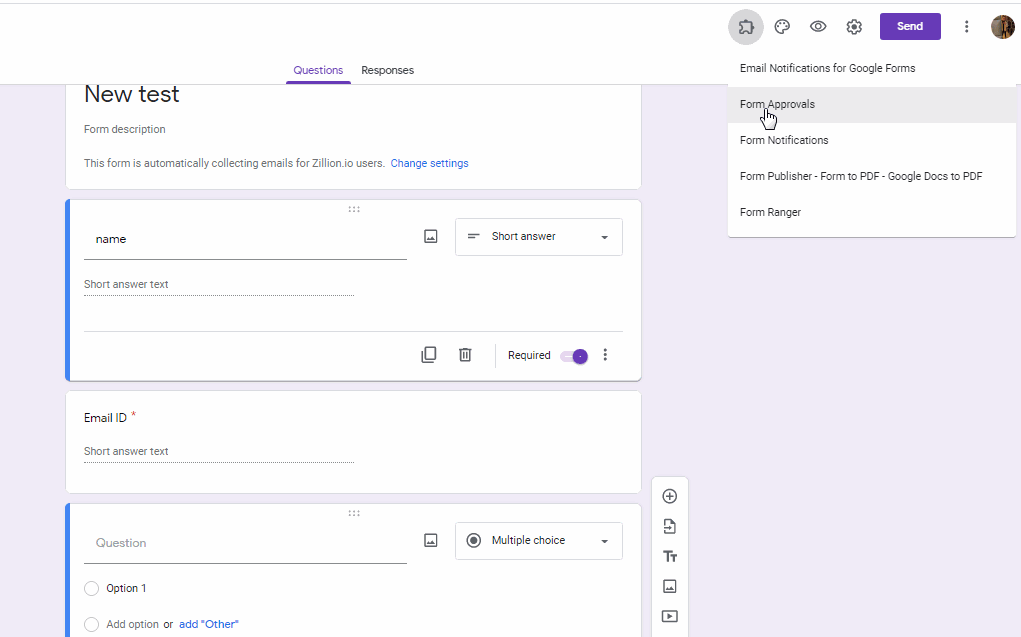Preview the form with the eye icon
This screenshot has width=1021, height=637.
(x=818, y=27)
